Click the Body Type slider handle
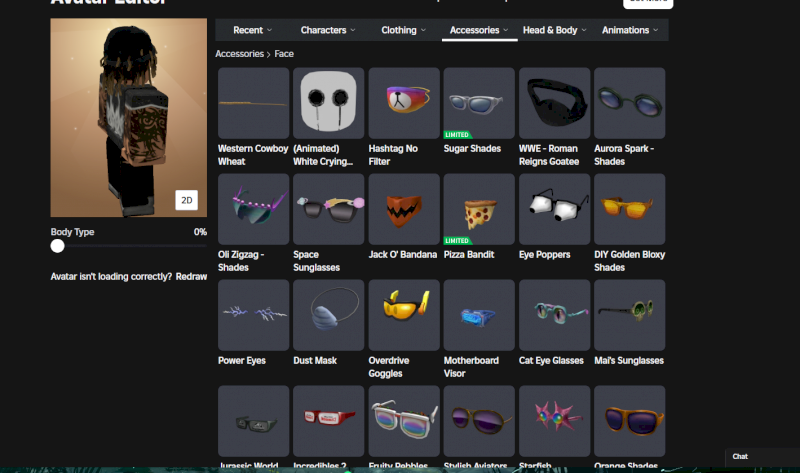The image size is (800, 473). point(58,246)
